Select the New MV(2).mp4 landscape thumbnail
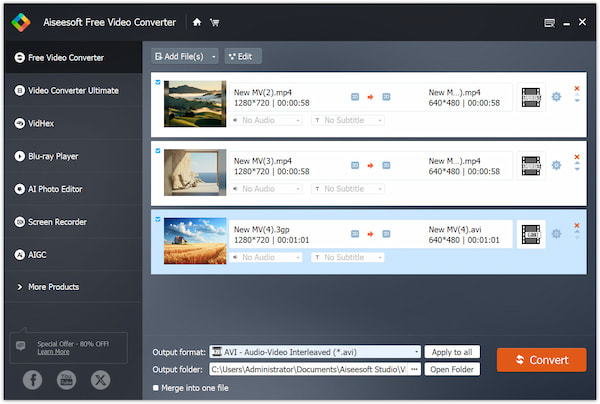 [195, 104]
